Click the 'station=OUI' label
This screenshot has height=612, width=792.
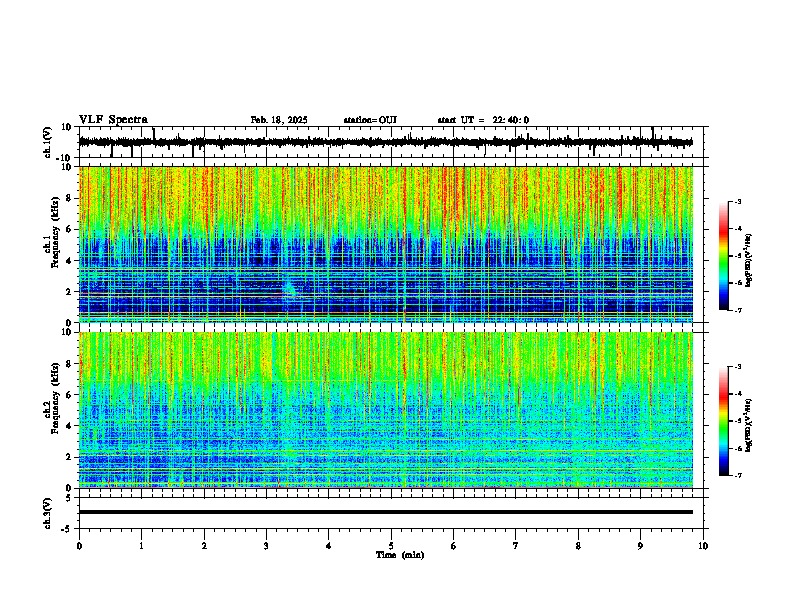pos(370,120)
